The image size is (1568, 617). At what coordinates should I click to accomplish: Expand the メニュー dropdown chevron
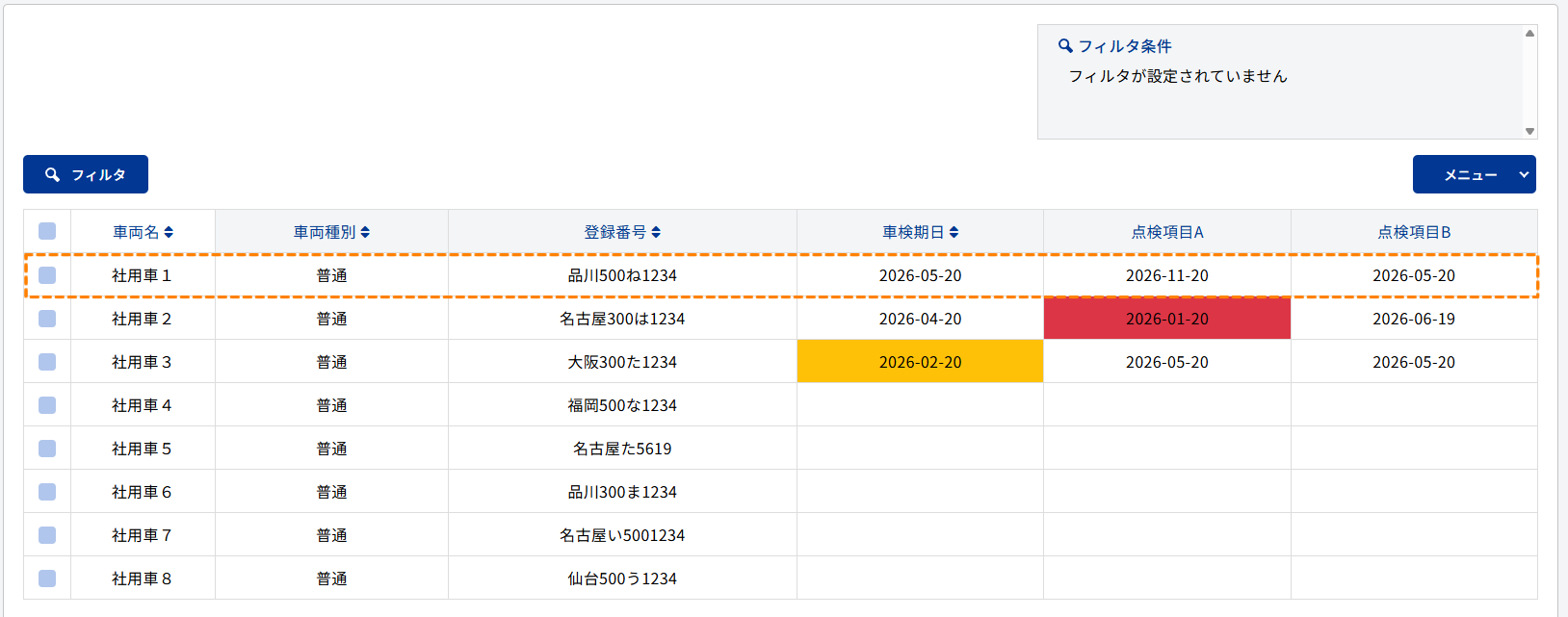click(x=1524, y=174)
